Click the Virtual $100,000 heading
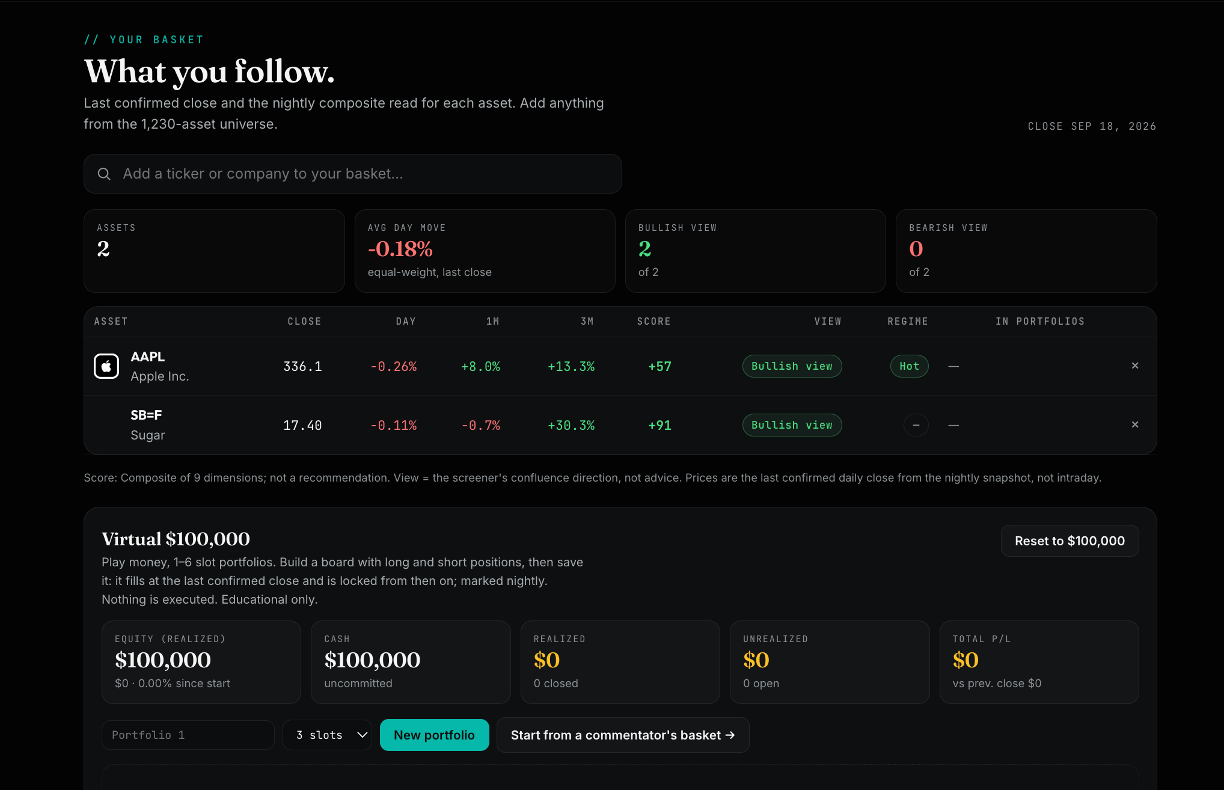1224x790 pixels. click(x=176, y=540)
